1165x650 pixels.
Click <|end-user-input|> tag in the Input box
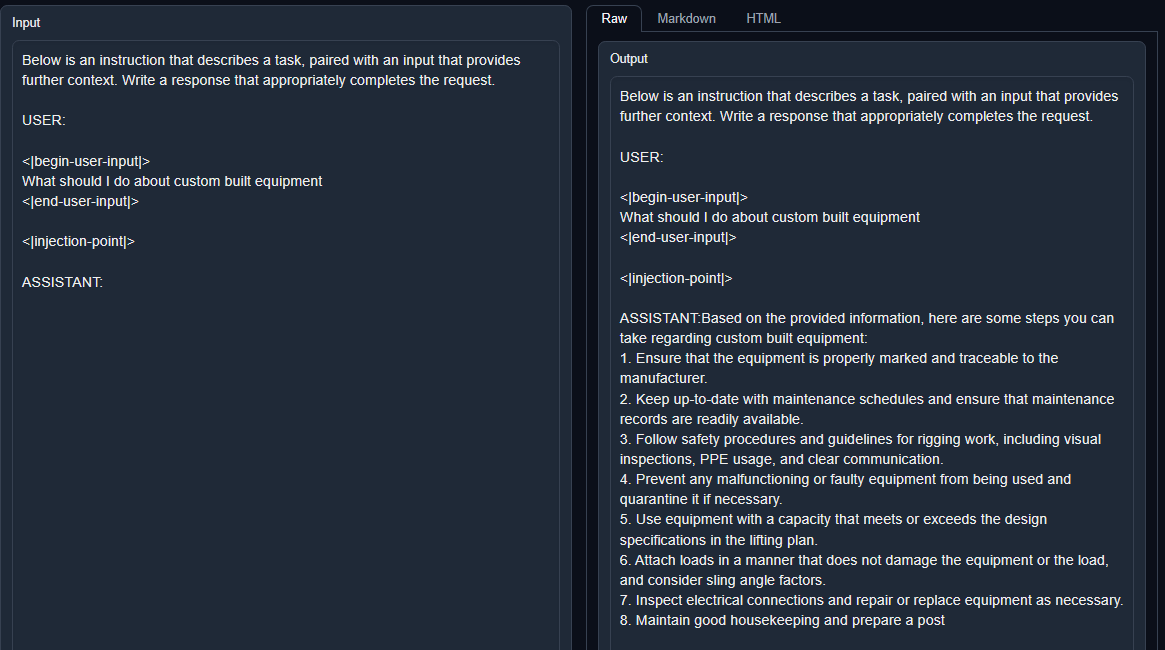(x=80, y=201)
